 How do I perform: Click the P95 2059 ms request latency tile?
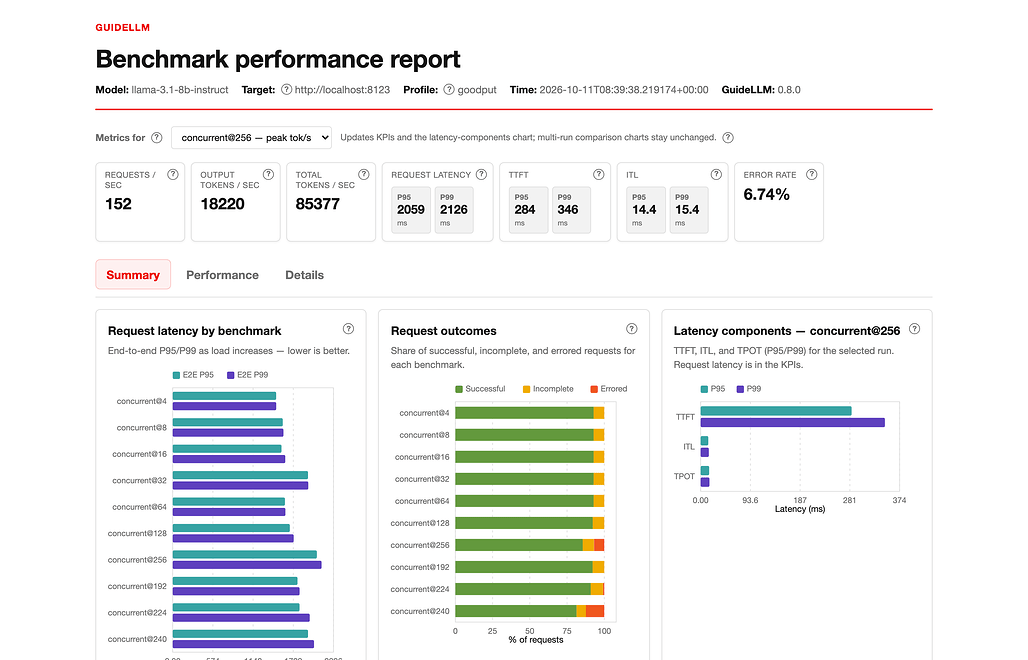[411, 210]
